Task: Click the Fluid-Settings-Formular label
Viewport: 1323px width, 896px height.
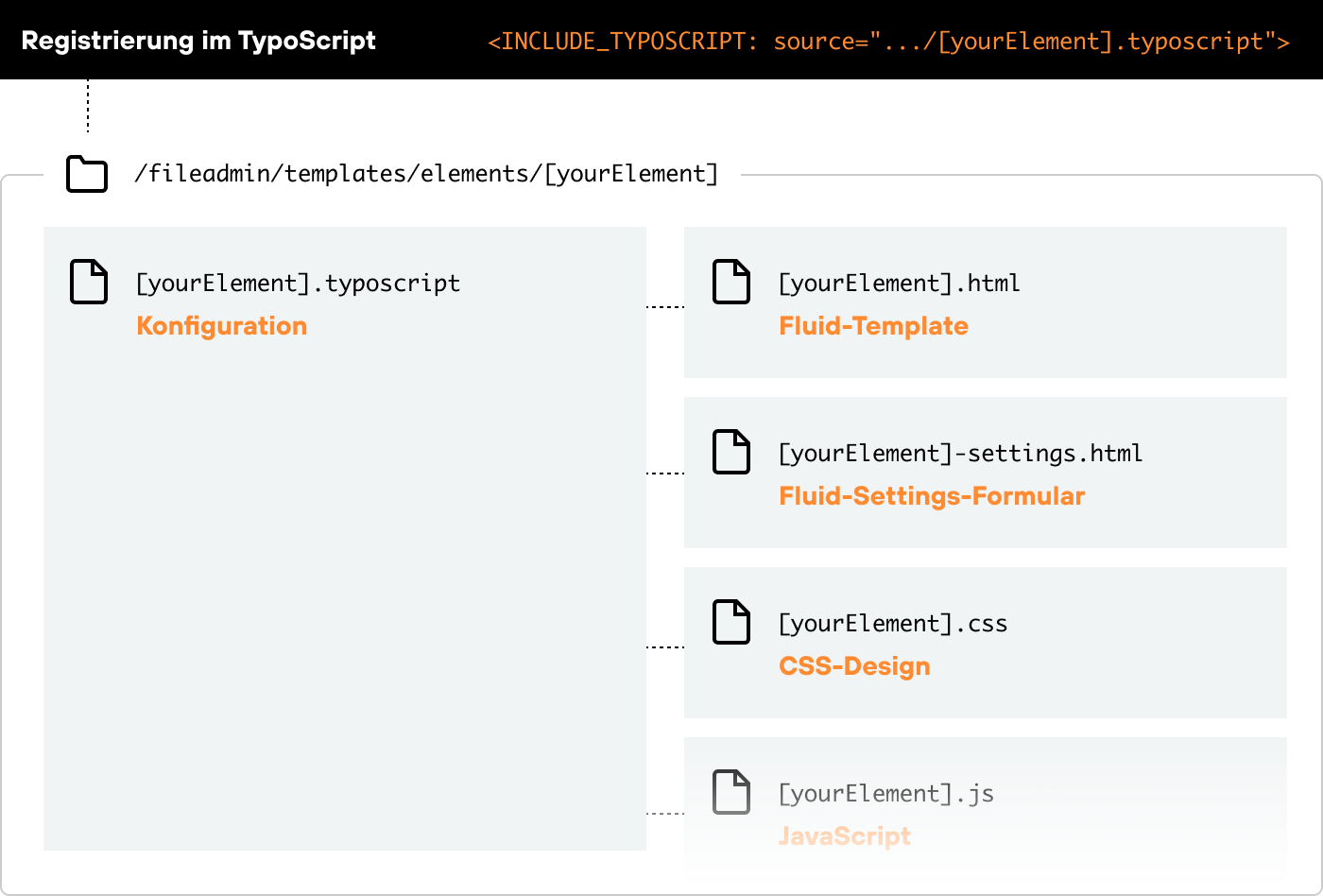Action: click(x=932, y=496)
